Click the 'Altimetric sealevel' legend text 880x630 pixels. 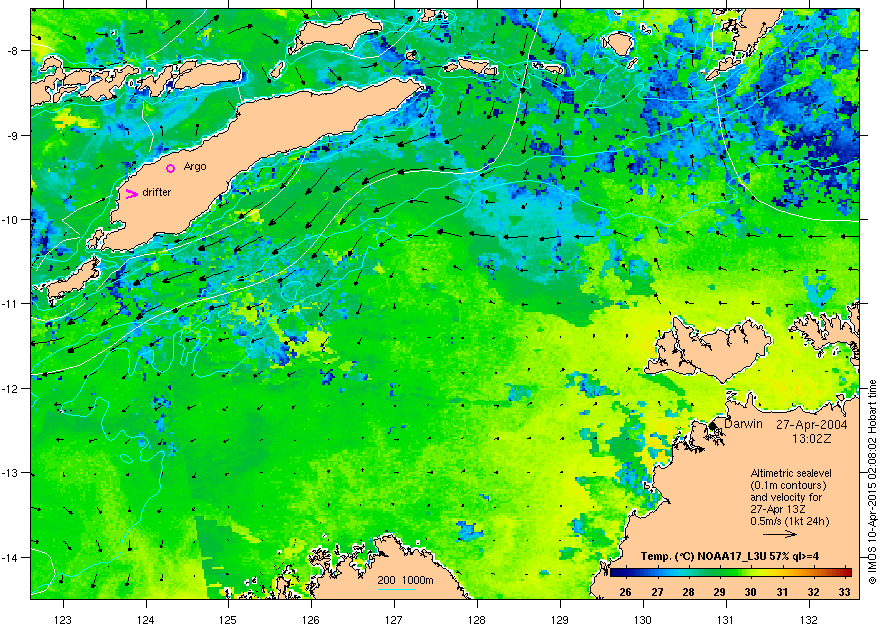791,473
